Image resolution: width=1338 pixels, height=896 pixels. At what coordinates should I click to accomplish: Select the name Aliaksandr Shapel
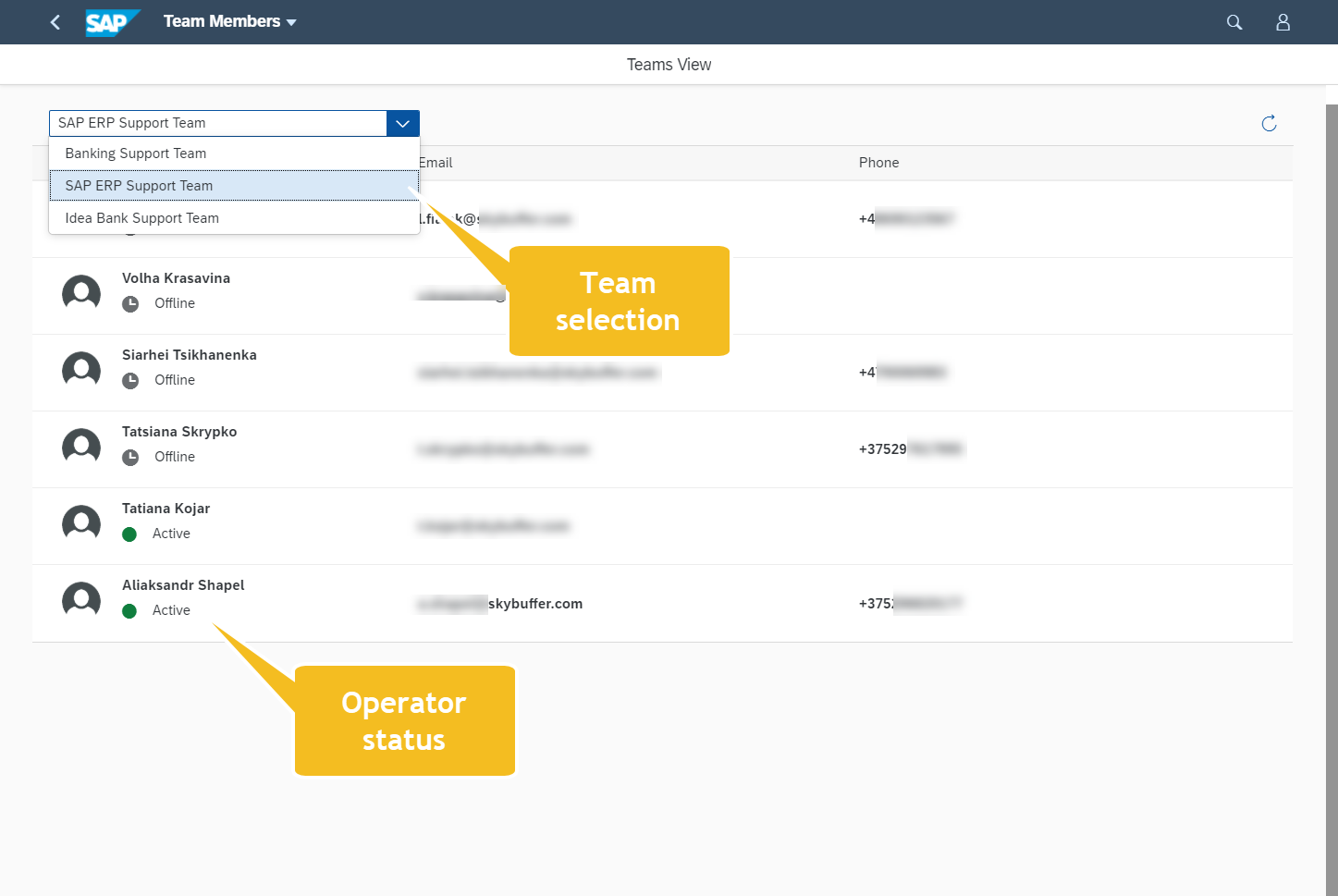[183, 585]
